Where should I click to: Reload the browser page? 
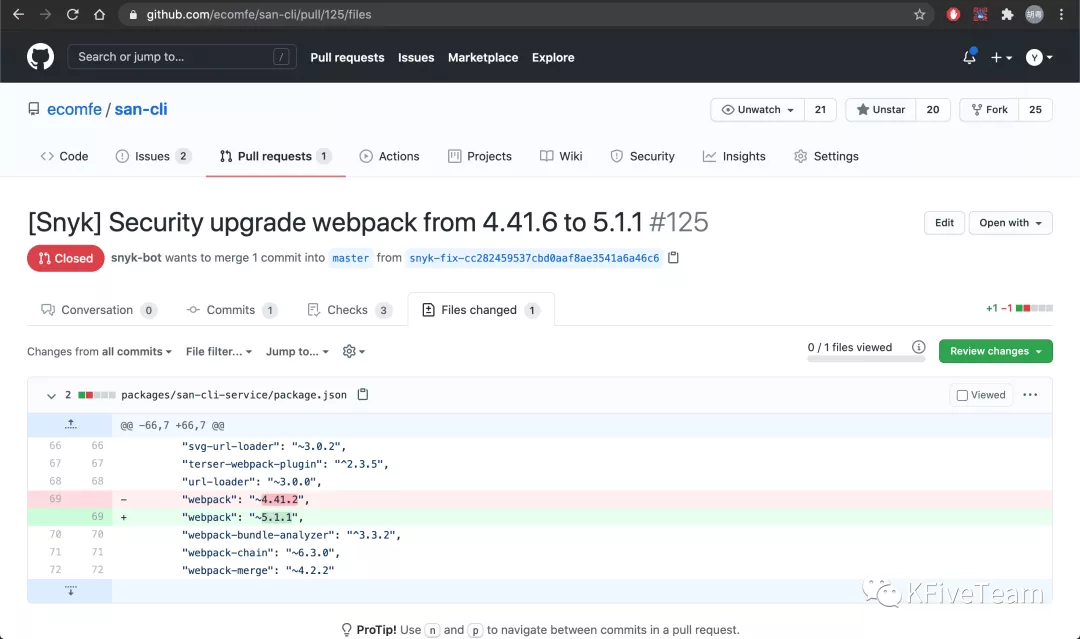[72, 14]
